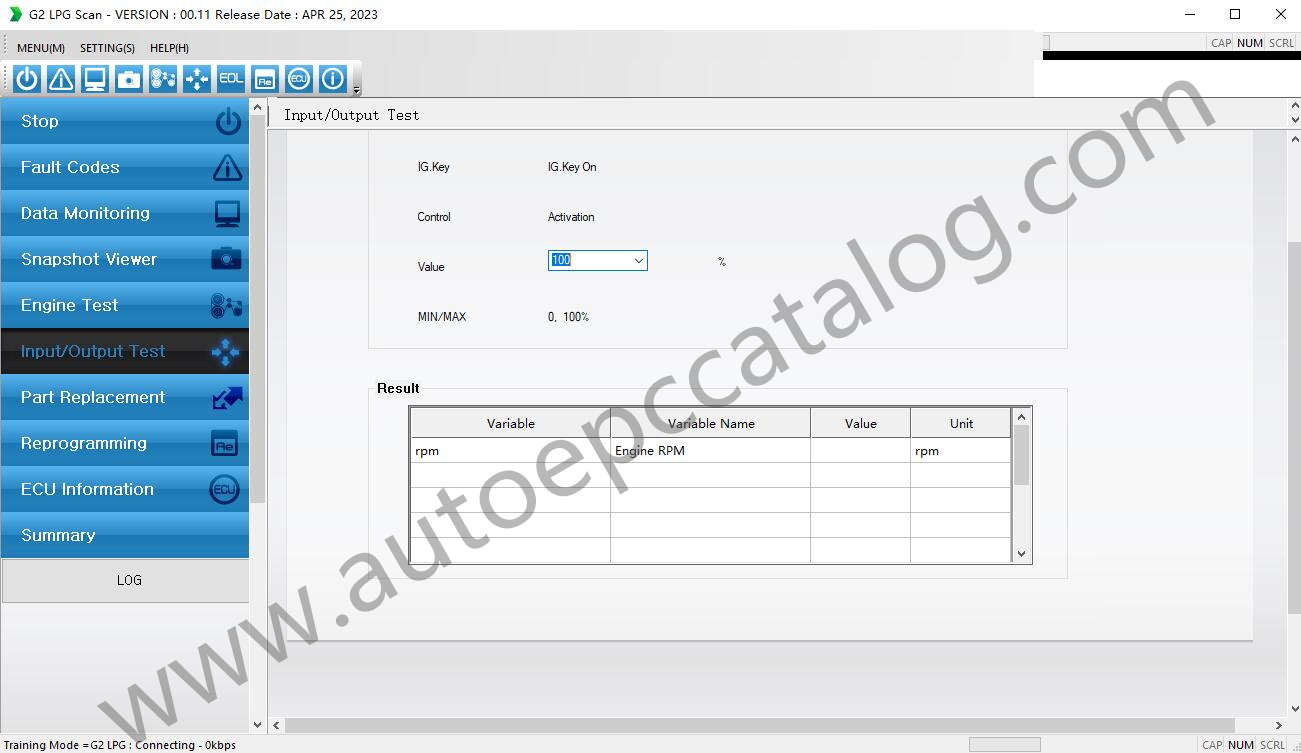Click the engine test gears toolbar icon
This screenshot has width=1301, height=753.
point(163,79)
